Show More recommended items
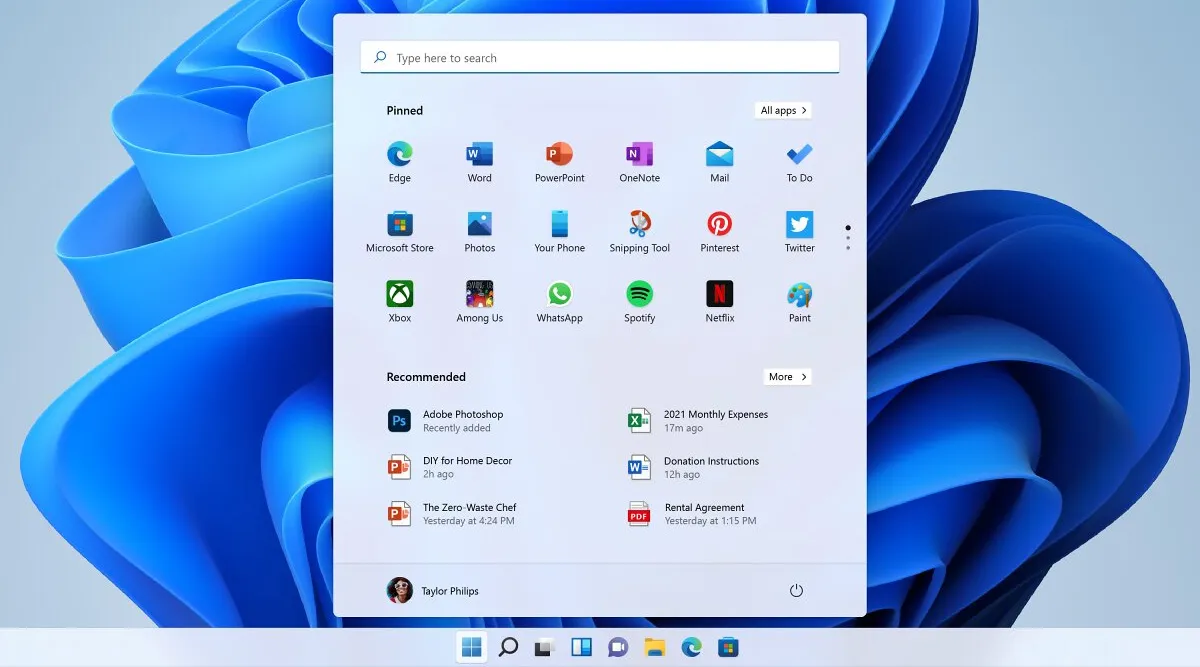This screenshot has height=667, width=1200. pos(787,377)
